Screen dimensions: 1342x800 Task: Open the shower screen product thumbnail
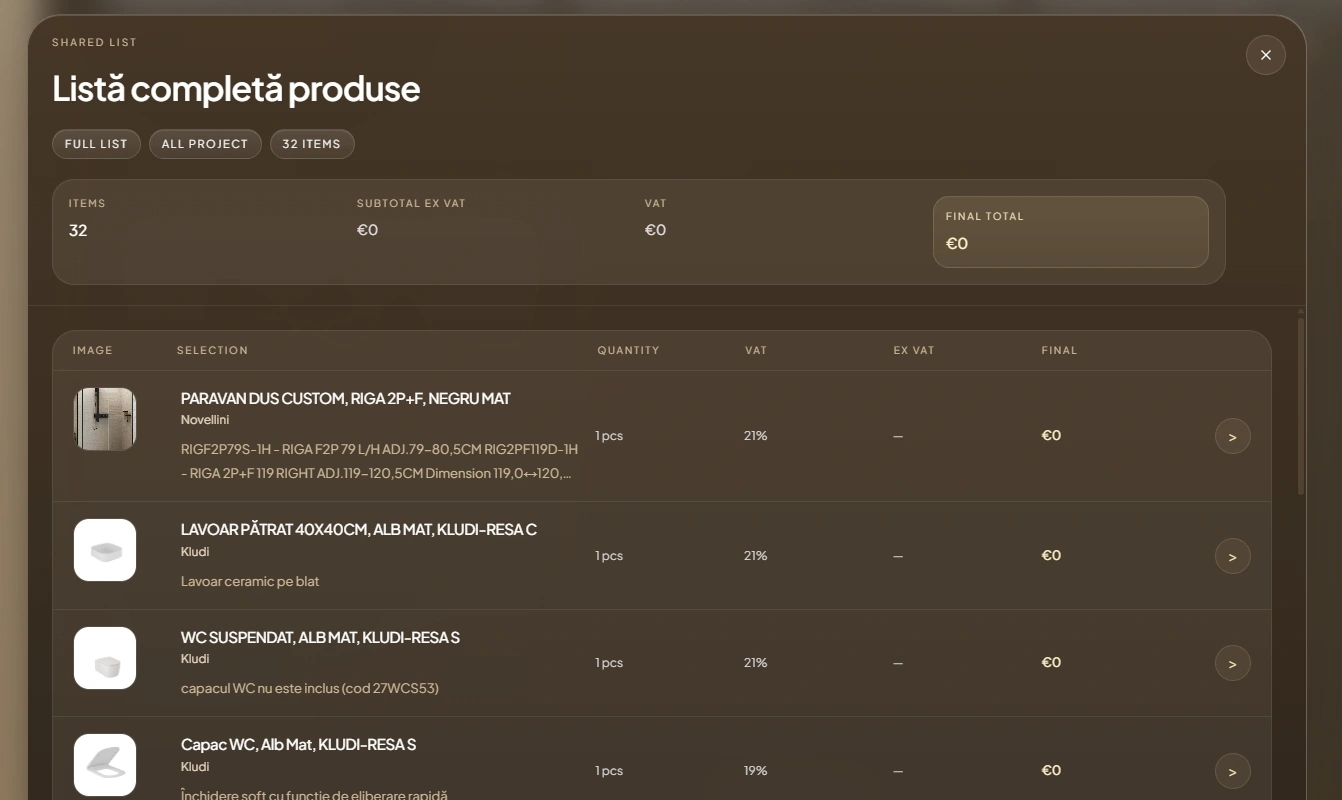(x=105, y=419)
